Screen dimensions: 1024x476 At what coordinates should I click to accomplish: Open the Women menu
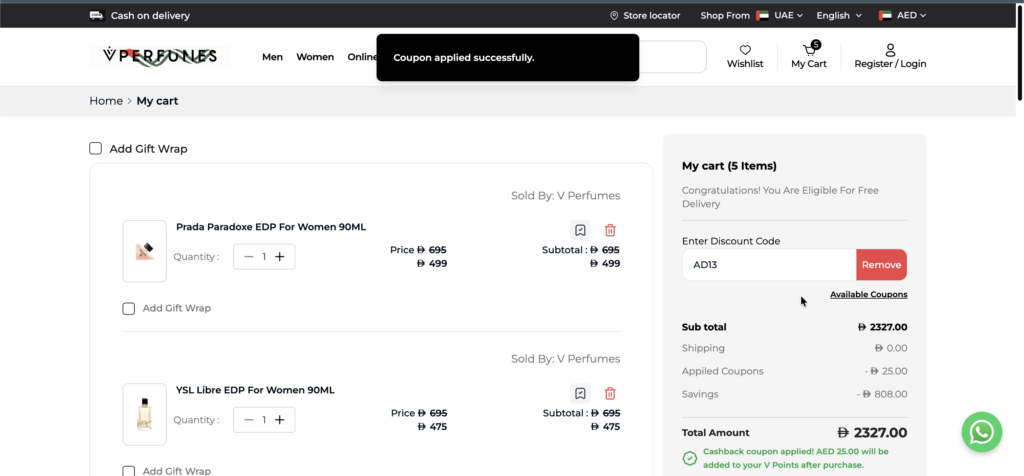[315, 57]
